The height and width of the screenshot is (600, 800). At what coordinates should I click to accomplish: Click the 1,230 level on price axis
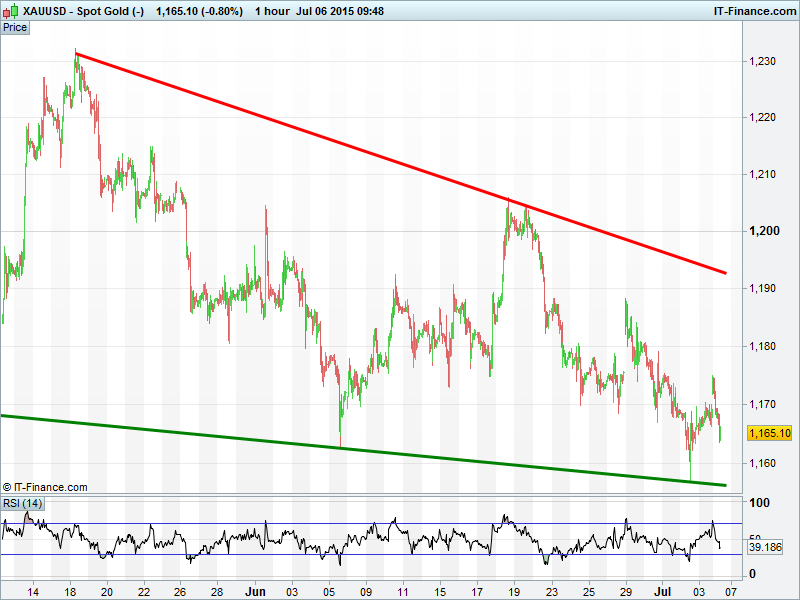point(763,62)
